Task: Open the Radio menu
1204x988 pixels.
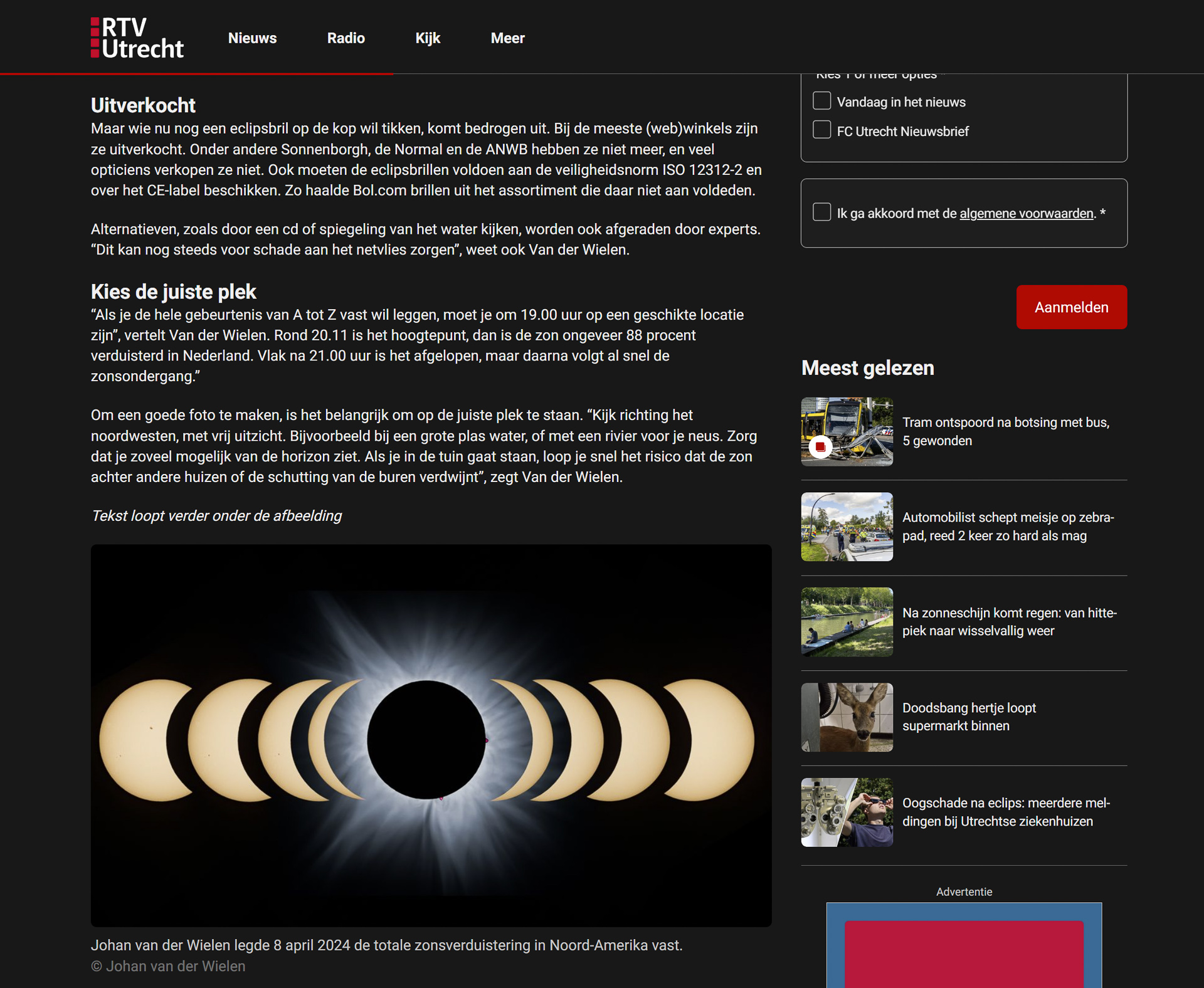Action: pos(346,38)
